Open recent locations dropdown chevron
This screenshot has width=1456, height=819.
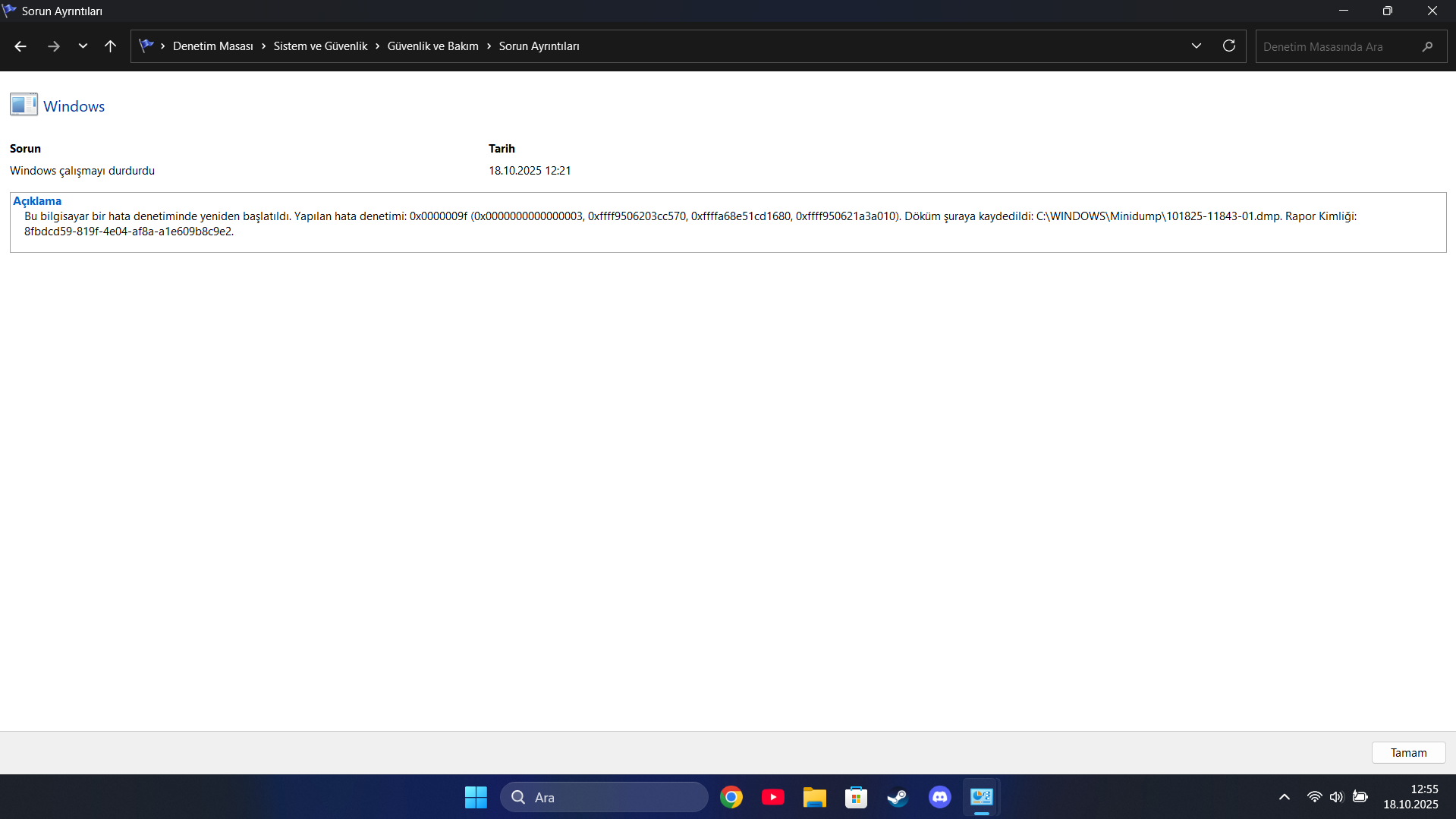(83, 46)
